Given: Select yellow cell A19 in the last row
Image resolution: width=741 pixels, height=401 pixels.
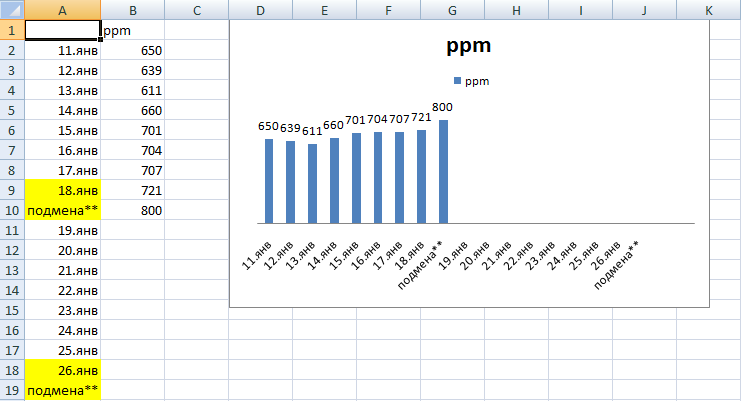Looking at the screenshot, I should [x=63, y=390].
